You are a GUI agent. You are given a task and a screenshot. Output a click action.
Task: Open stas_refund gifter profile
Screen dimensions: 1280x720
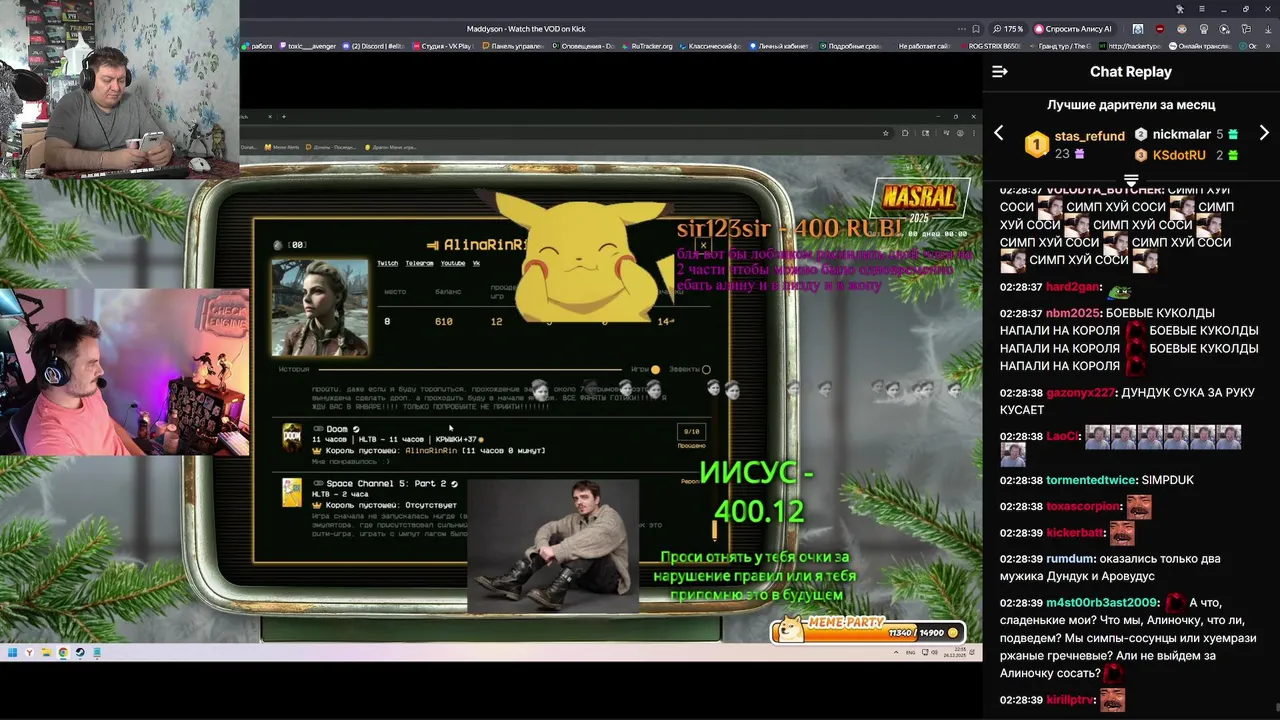(1089, 136)
